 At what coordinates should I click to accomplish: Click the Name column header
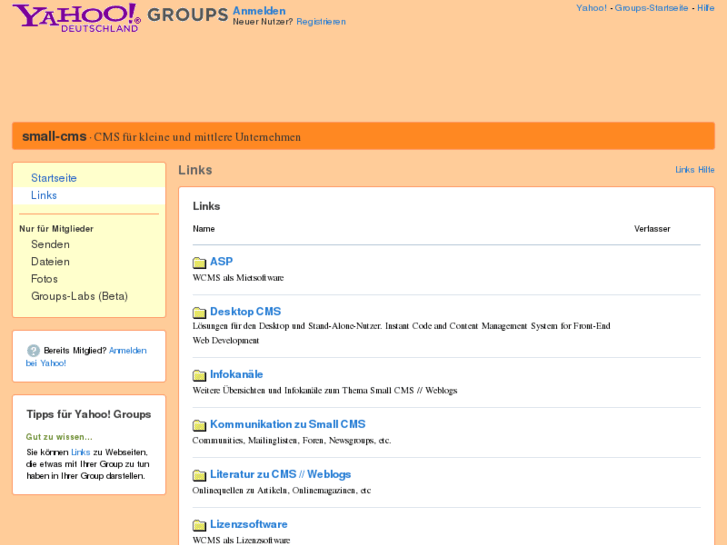click(x=204, y=229)
